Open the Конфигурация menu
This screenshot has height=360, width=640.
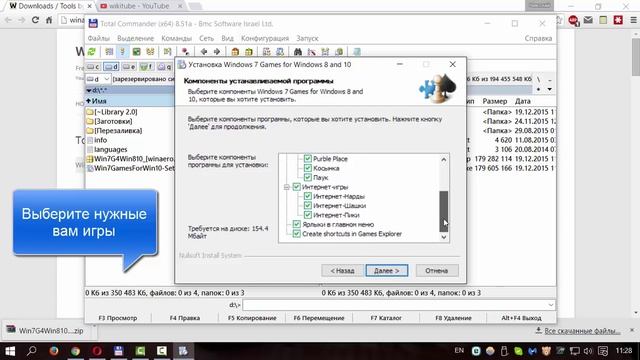[265, 38]
